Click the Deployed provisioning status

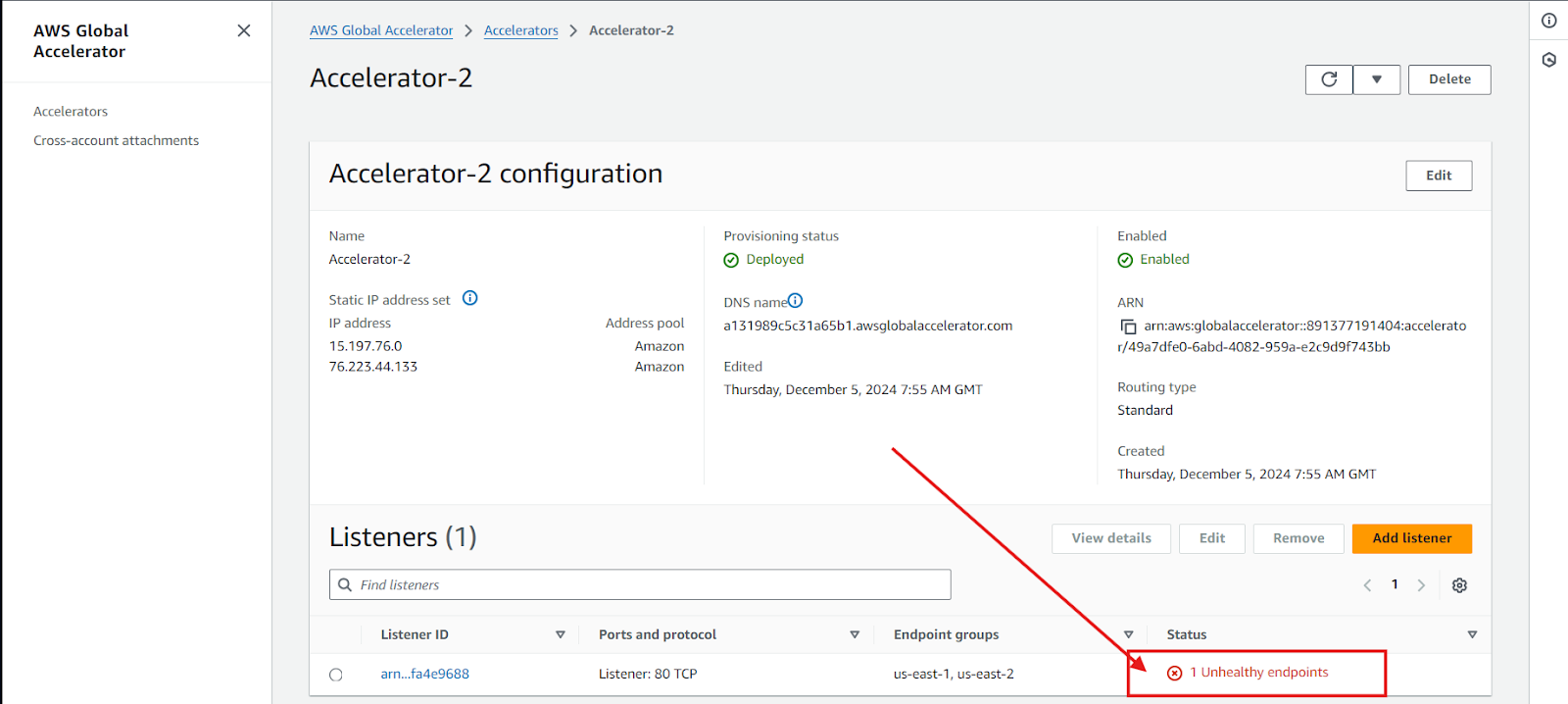pyautogui.click(x=775, y=259)
